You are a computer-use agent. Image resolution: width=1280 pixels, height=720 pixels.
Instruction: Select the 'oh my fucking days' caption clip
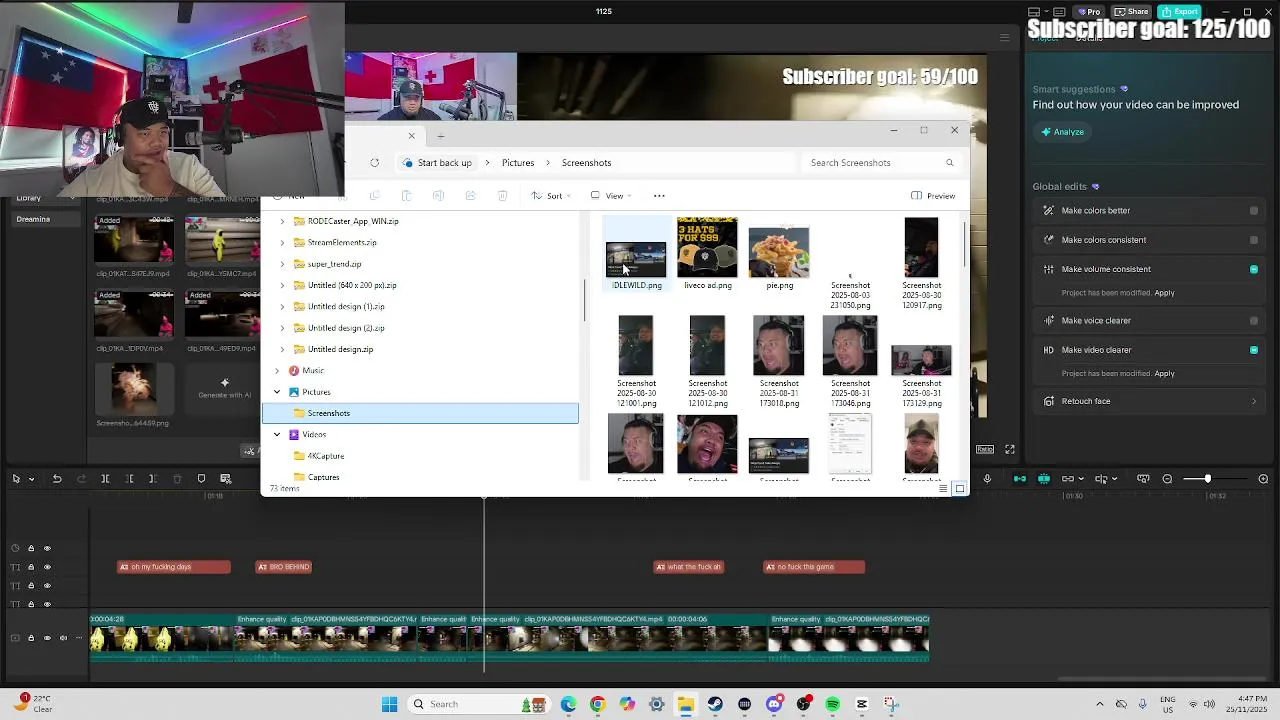[174, 567]
